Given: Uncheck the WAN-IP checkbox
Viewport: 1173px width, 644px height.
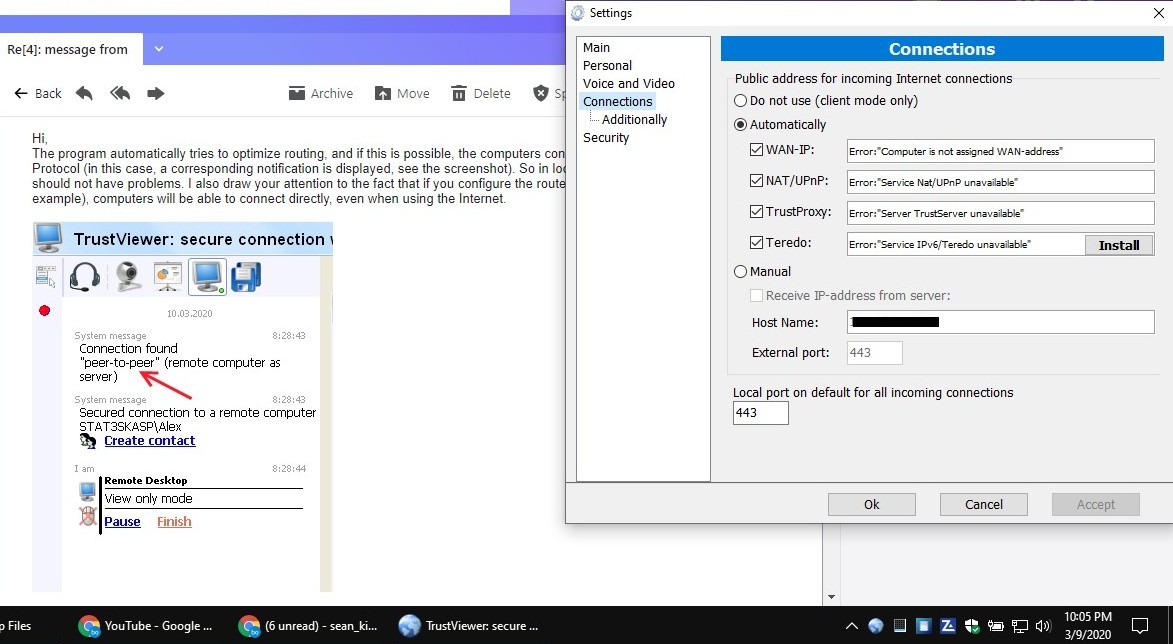Looking at the screenshot, I should (756, 150).
